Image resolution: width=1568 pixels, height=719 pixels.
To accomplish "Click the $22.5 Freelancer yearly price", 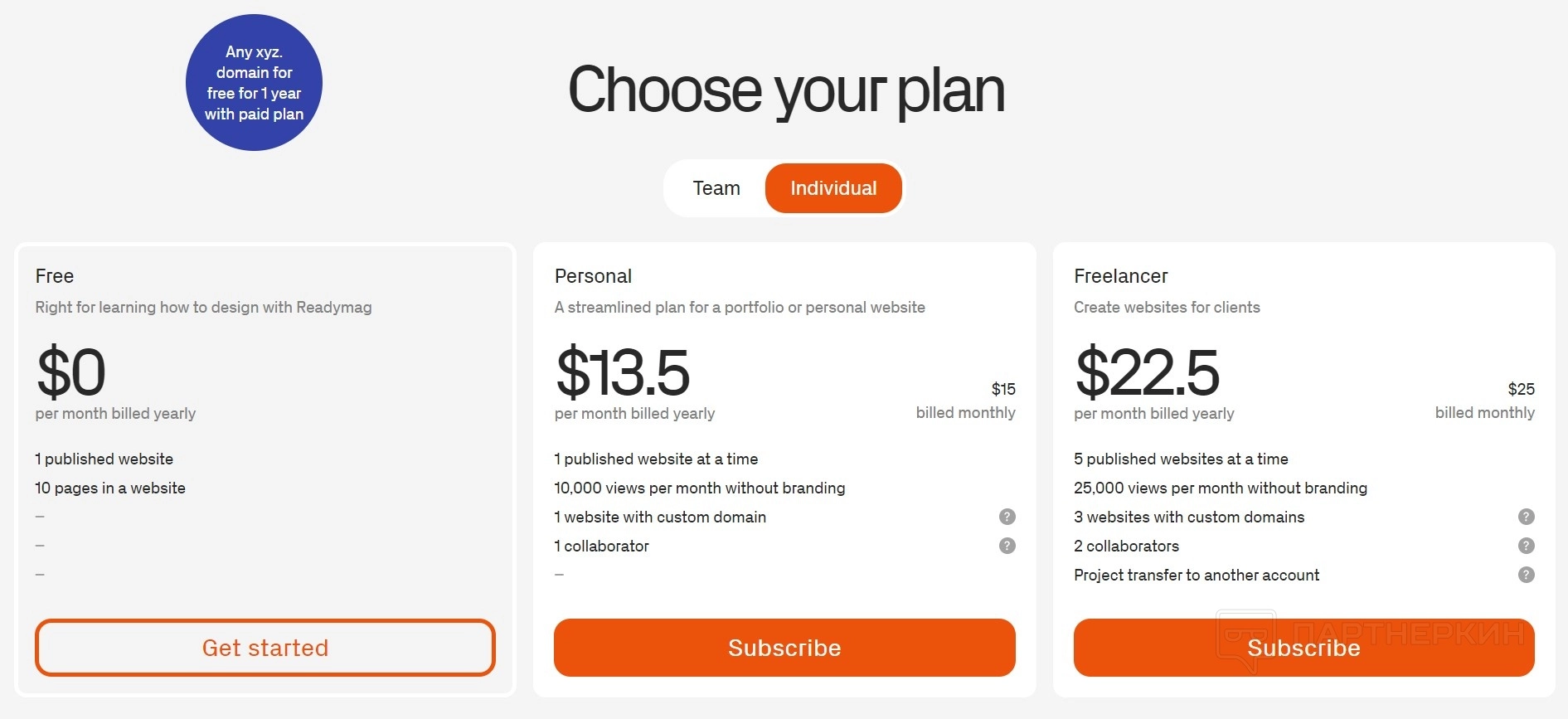I will (1147, 372).
